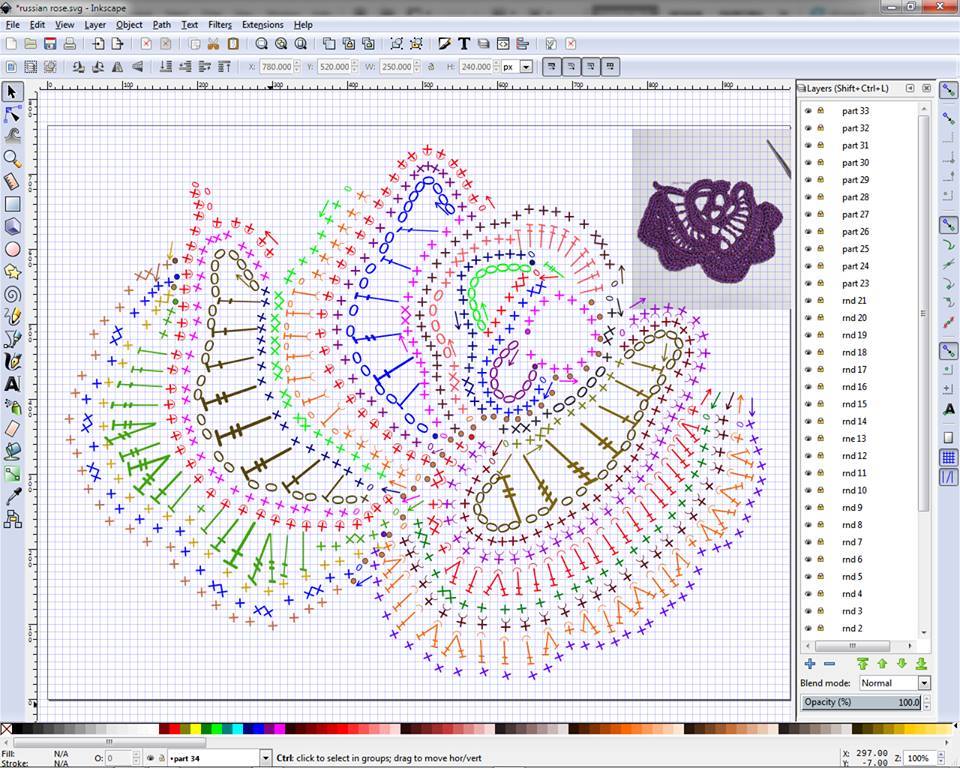
Task: Toggle visibility of rnd 10 layer
Action: click(808, 490)
